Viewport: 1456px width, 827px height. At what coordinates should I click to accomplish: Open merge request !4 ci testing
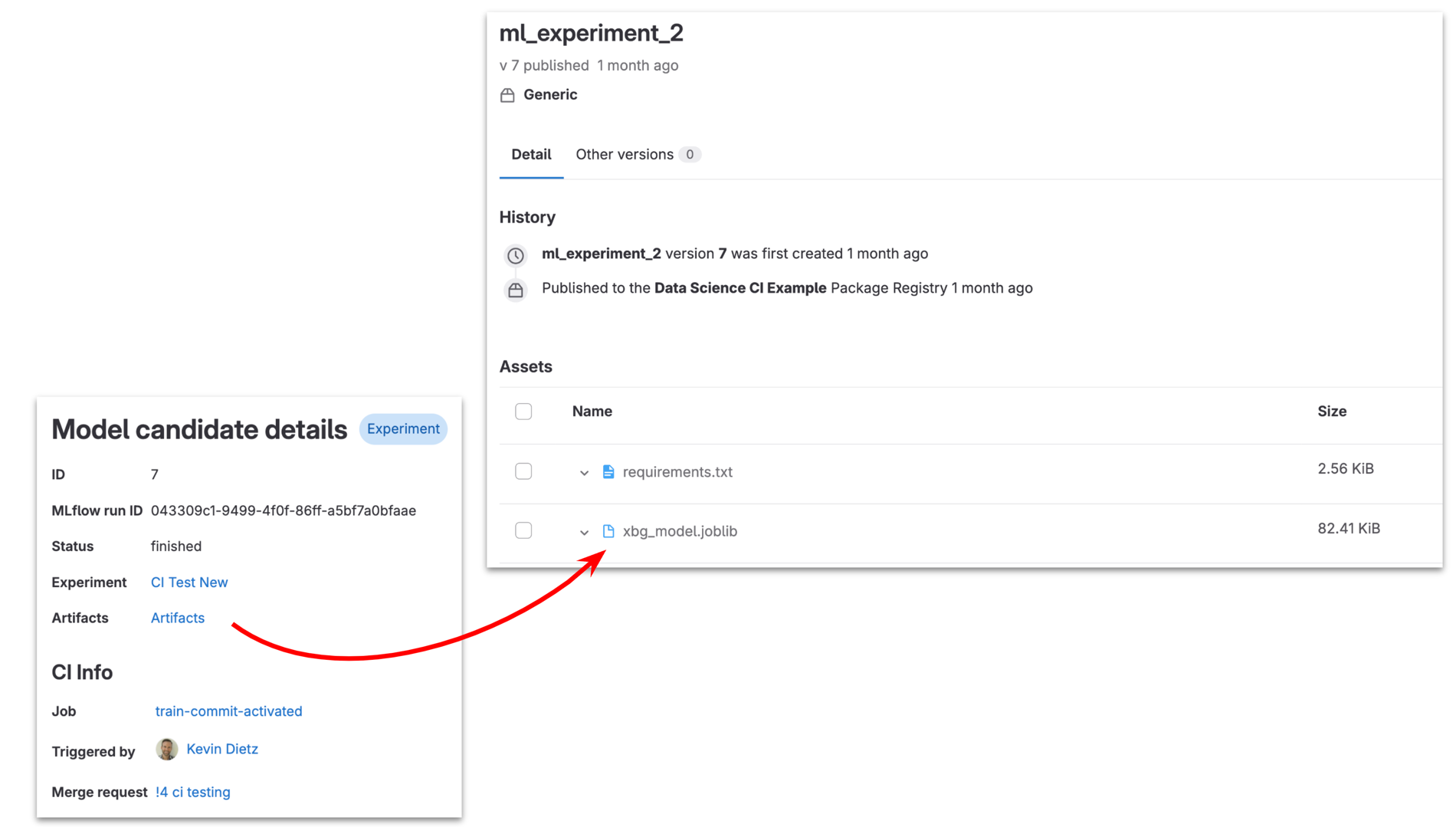coord(192,792)
